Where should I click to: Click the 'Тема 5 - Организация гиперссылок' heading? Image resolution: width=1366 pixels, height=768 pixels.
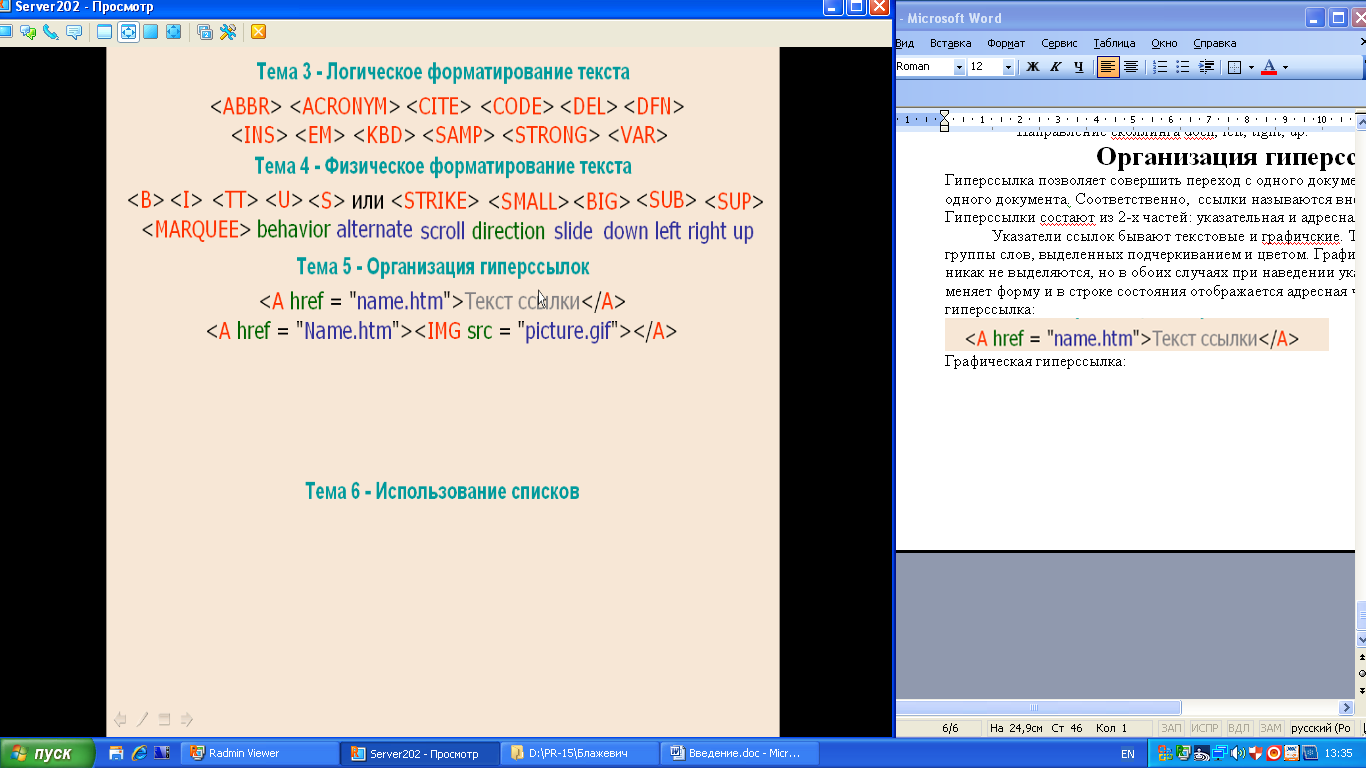click(x=443, y=267)
